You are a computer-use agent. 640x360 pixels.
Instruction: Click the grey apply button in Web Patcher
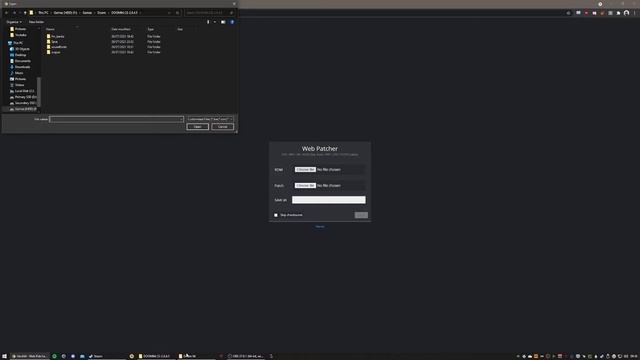[361, 215]
